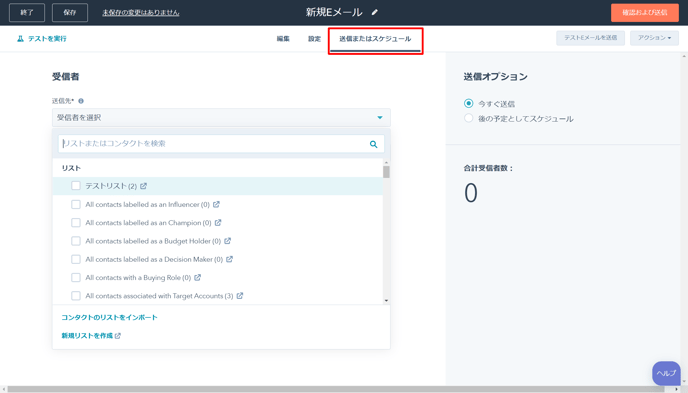
Task: Click the テストEメールを送信 button
Action: point(591,38)
